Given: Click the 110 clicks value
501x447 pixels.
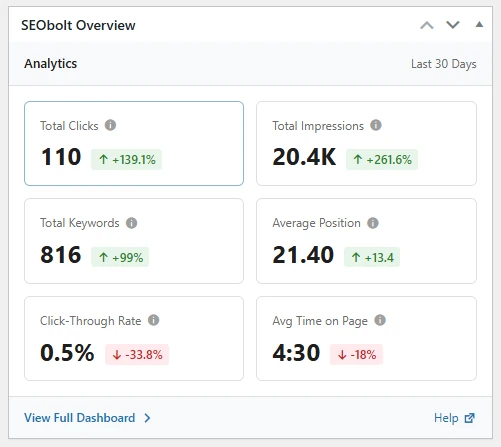Looking at the screenshot, I should pyautogui.click(x=61, y=157).
